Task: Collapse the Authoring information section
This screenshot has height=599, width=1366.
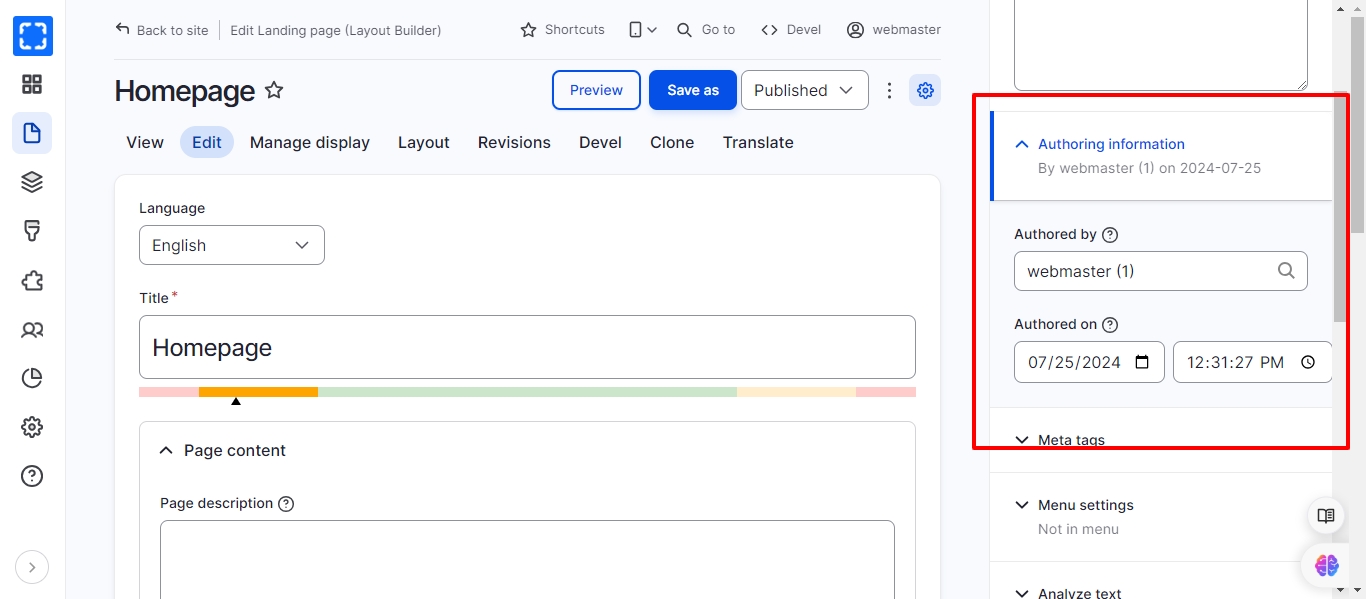Action: pos(1111,144)
